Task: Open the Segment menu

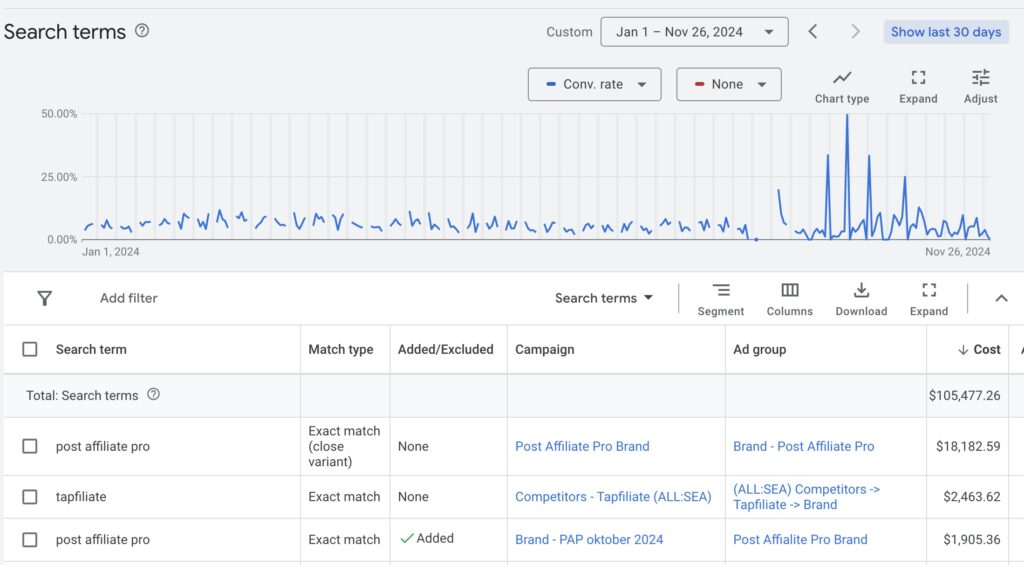Action: click(x=720, y=300)
